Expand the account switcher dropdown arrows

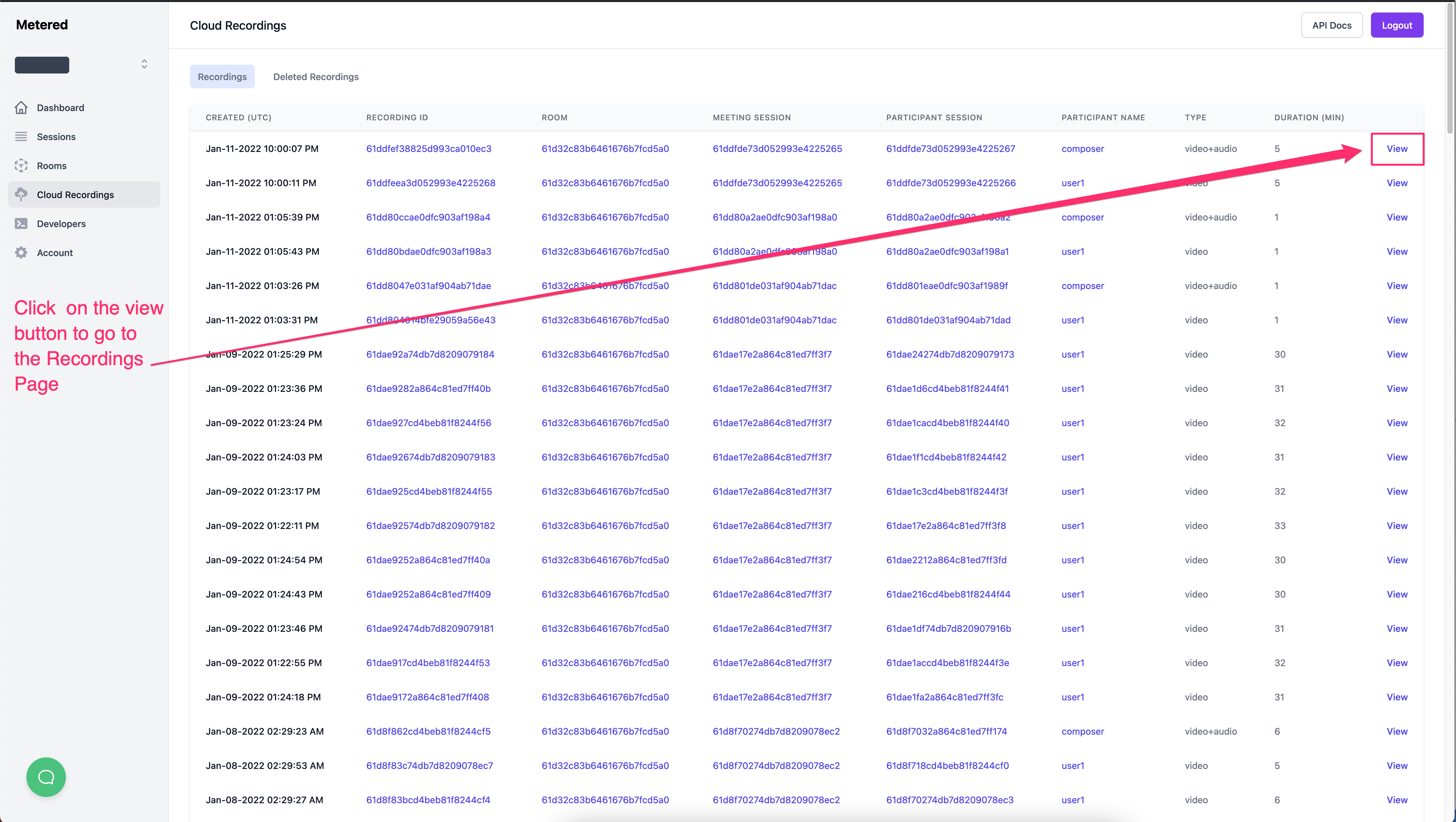pyautogui.click(x=144, y=64)
